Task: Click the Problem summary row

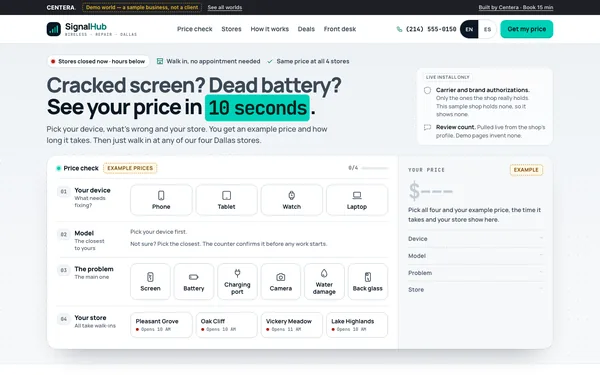Action: (475, 273)
